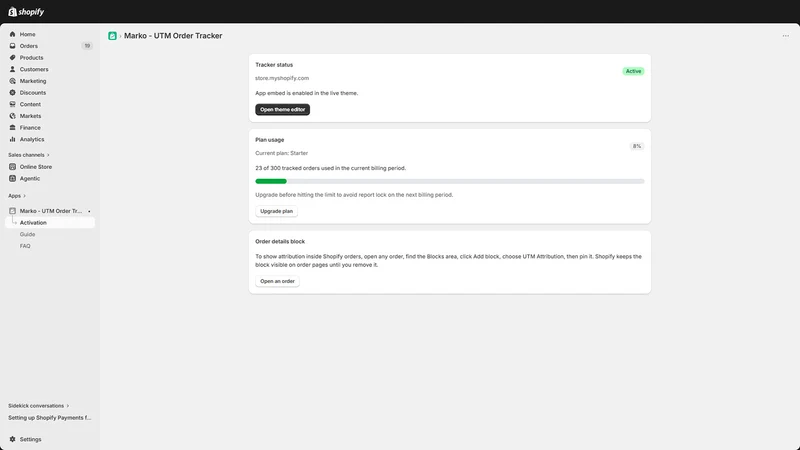This screenshot has width=800, height=450.
Task: Click Order details block heading
Action: pyautogui.click(x=280, y=241)
